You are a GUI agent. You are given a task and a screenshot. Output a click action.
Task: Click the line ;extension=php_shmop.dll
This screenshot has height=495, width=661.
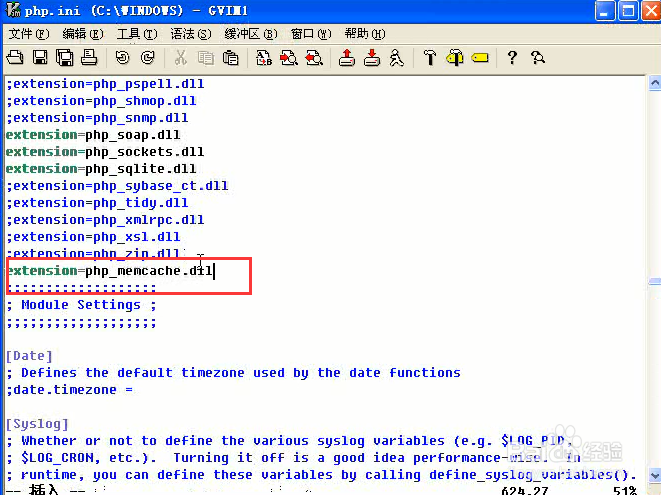pyautogui.click(x=101, y=101)
